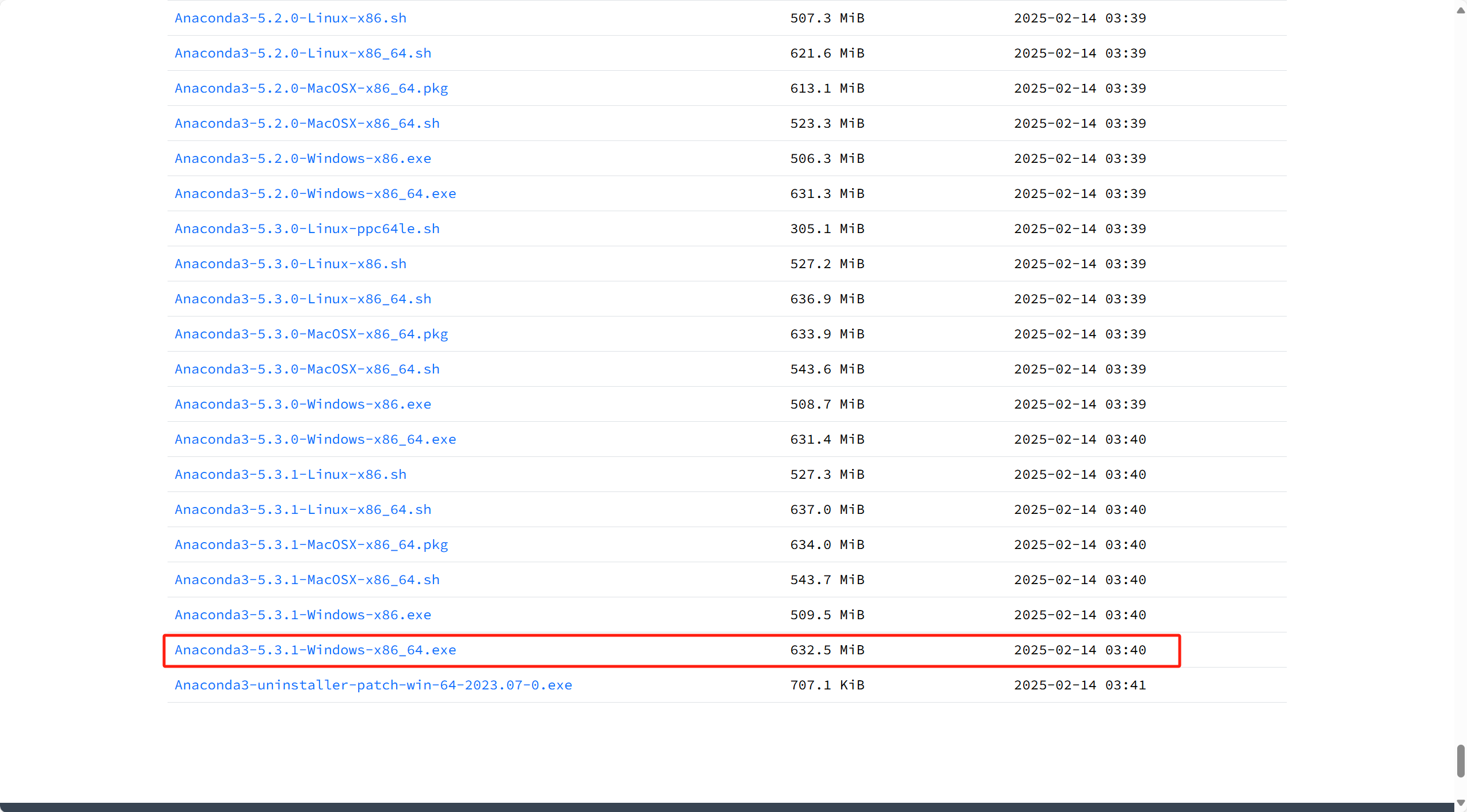Open Anaconda3-5.3.1-Linux-x86.sh link
The height and width of the screenshot is (812, 1467).
[x=290, y=474]
